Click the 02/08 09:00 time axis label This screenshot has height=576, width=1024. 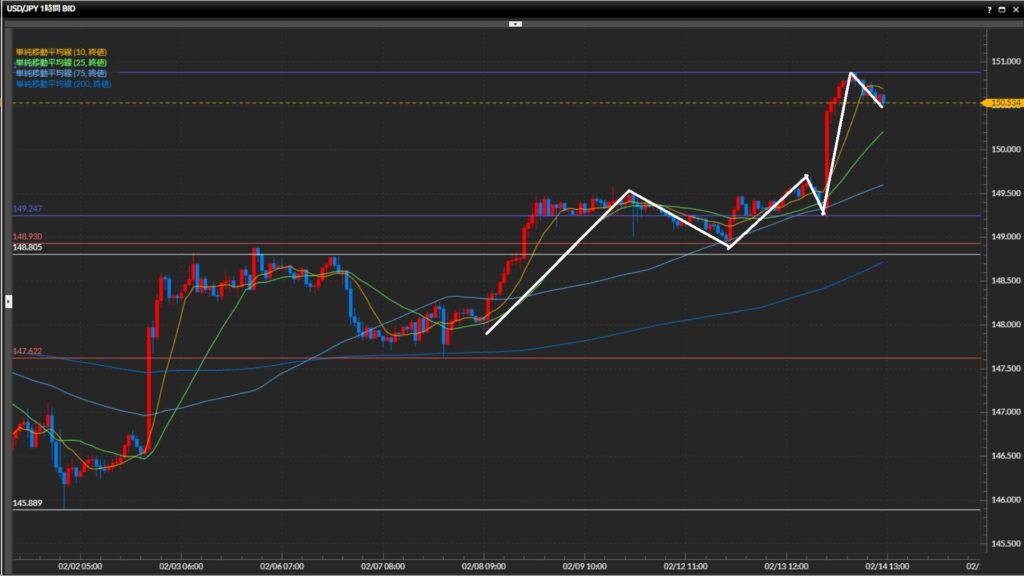(x=484, y=565)
